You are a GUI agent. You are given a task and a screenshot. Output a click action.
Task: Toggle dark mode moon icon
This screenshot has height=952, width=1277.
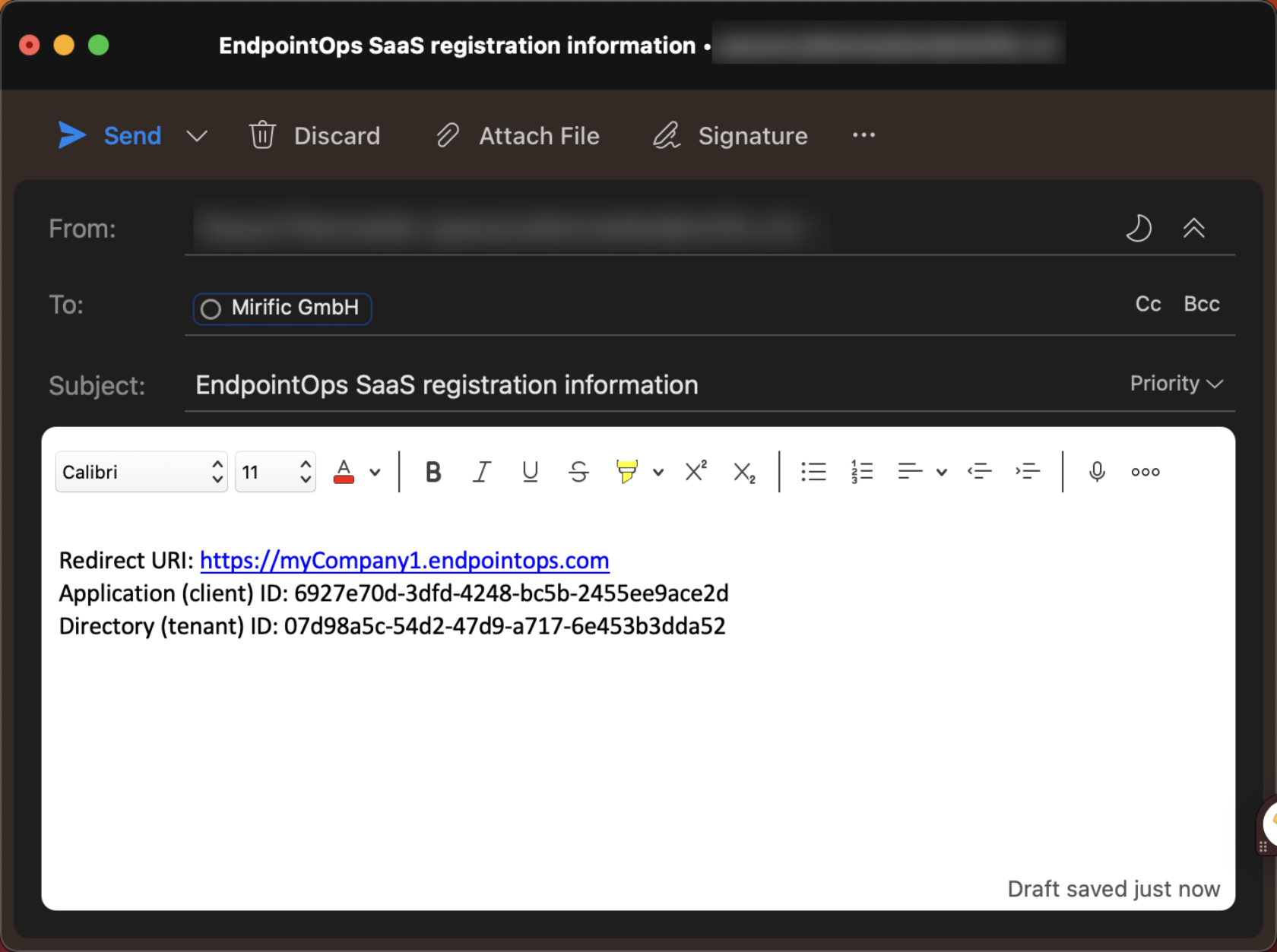pos(1138,228)
